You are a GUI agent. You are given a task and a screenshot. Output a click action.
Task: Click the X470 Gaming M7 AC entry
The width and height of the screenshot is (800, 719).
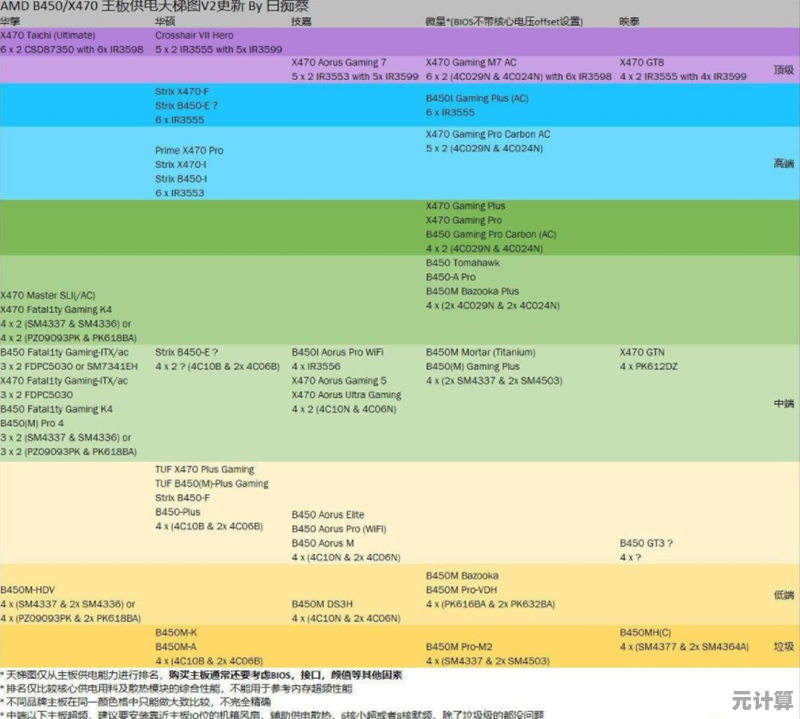pyautogui.click(x=471, y=62)
